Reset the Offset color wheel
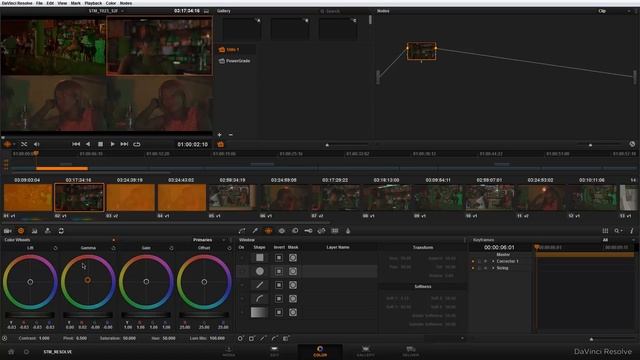The width and height of the screenshot is (640, 360). click(x=229, y=248)
